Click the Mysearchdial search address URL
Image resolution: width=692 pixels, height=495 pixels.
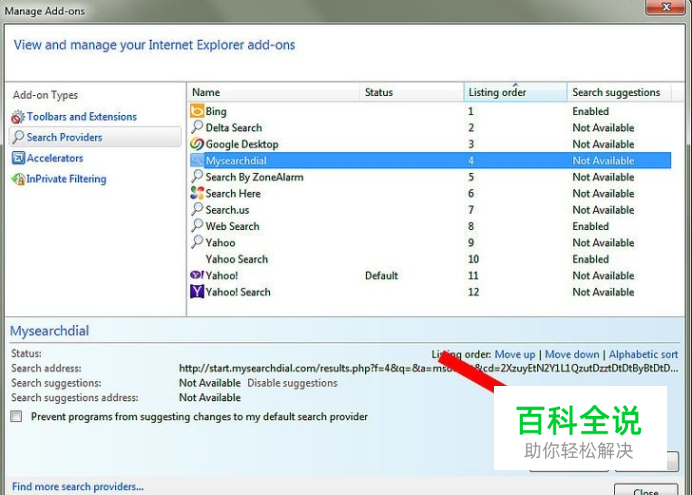coord(429,368)
